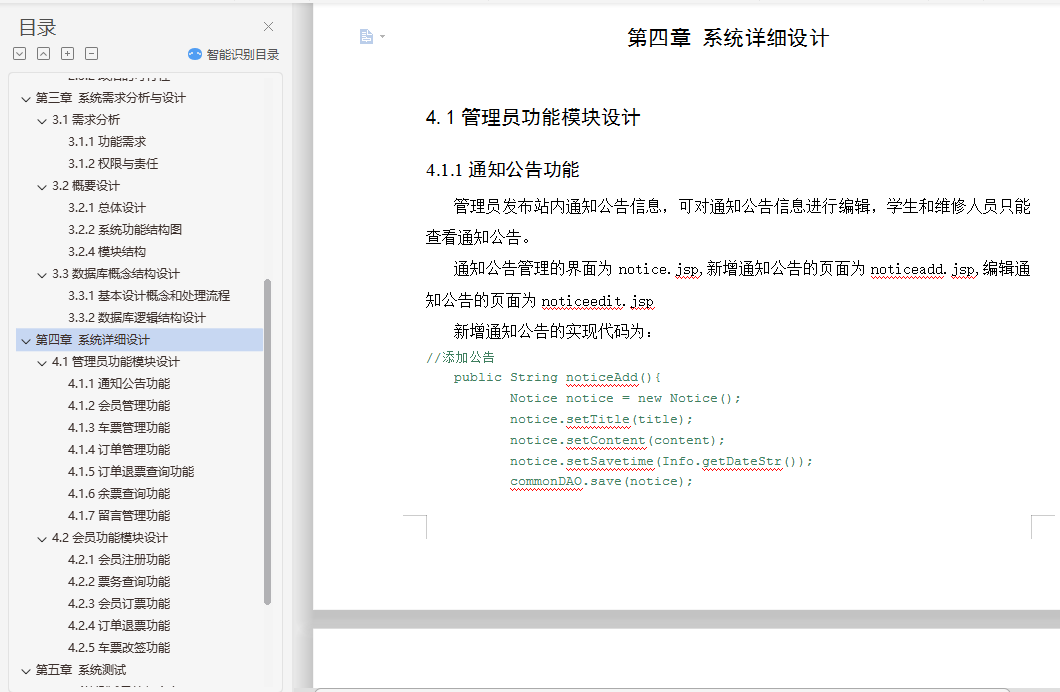Go to 4.2.5 车票改签功能
1060x692 pixels.
coord(119,647)
